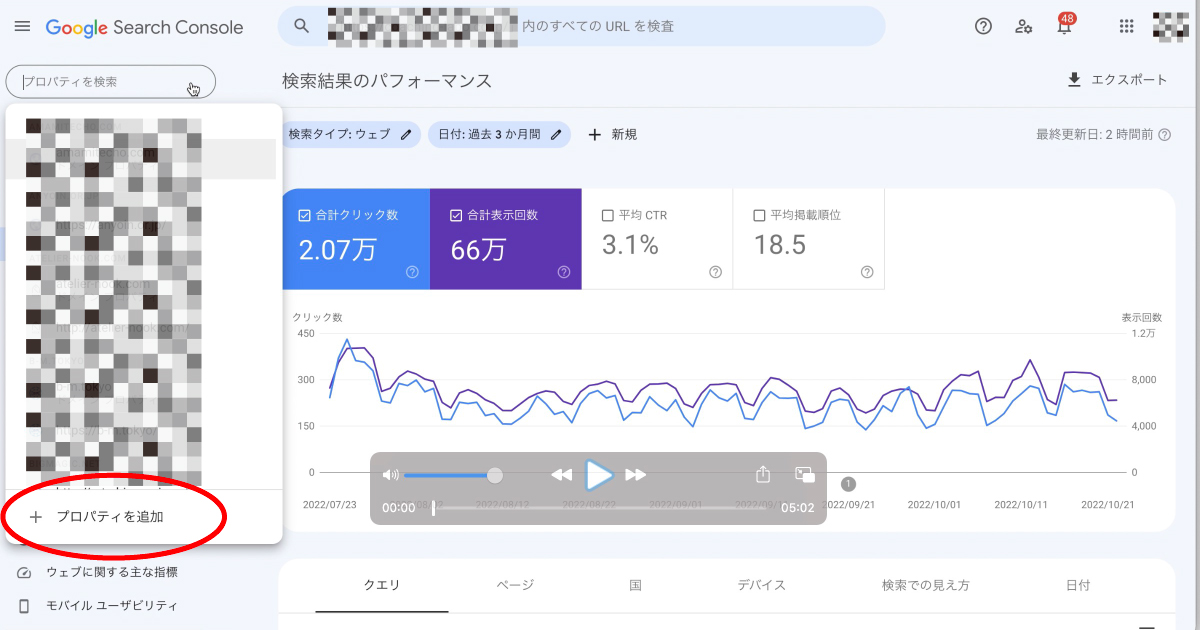1200x630 pixels.
Task: Click the 検索結果のパフォーマンス heading
Action: [x=387, y=81]
